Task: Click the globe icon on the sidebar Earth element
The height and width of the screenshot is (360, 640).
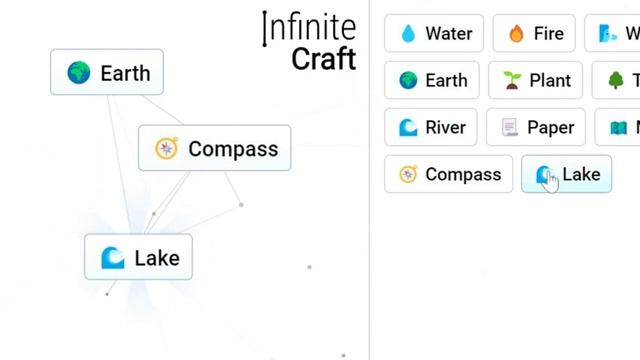Action: pos(408,80)
